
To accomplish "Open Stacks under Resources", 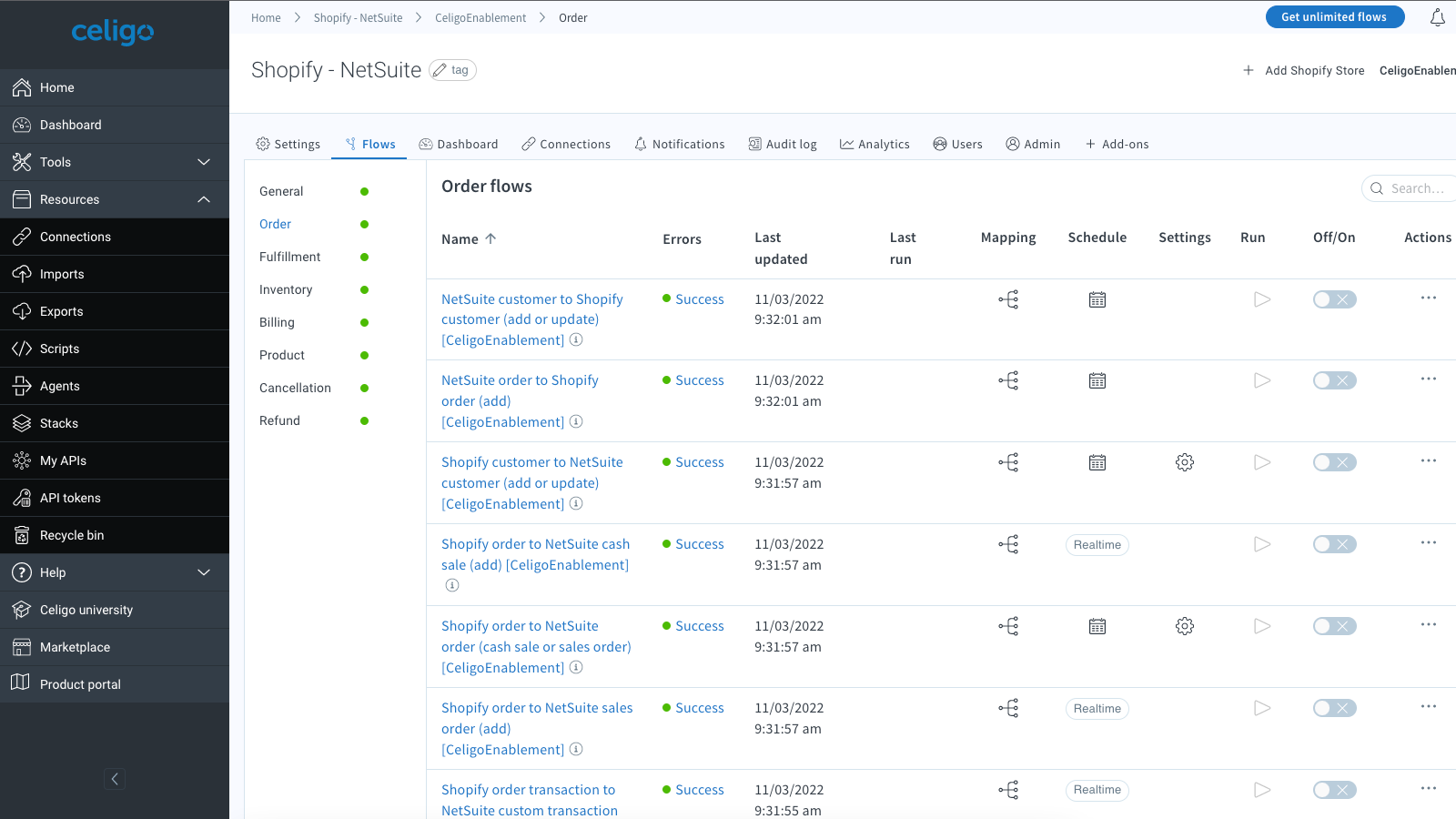I will click(x=115, y=423).
